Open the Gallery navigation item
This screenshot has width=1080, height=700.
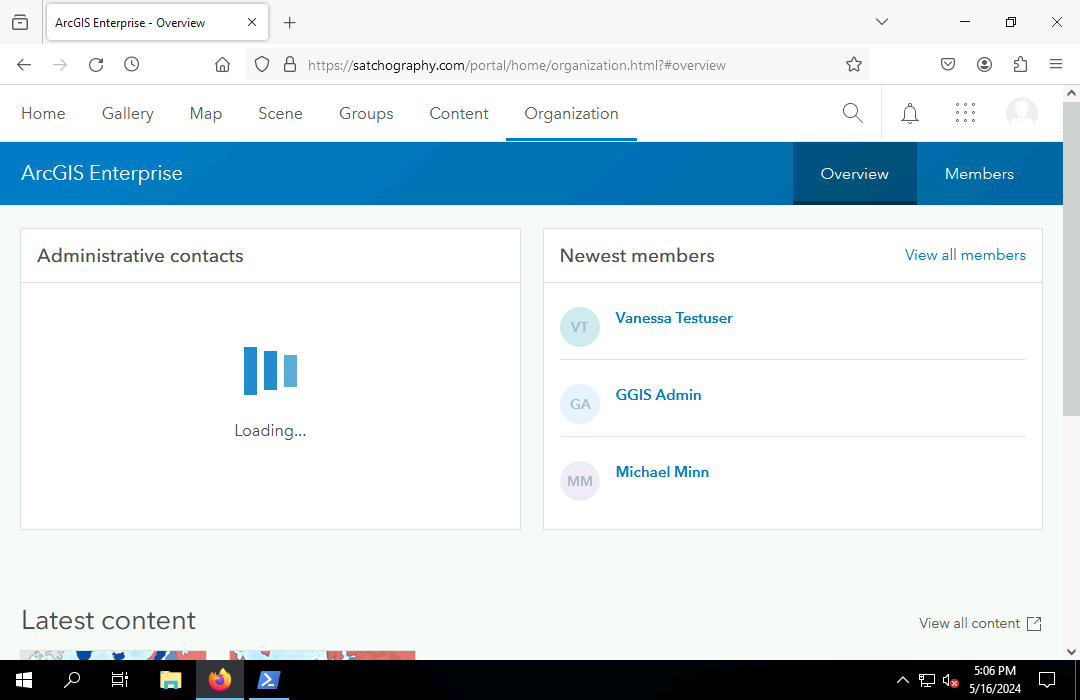(x=128, y=114)
